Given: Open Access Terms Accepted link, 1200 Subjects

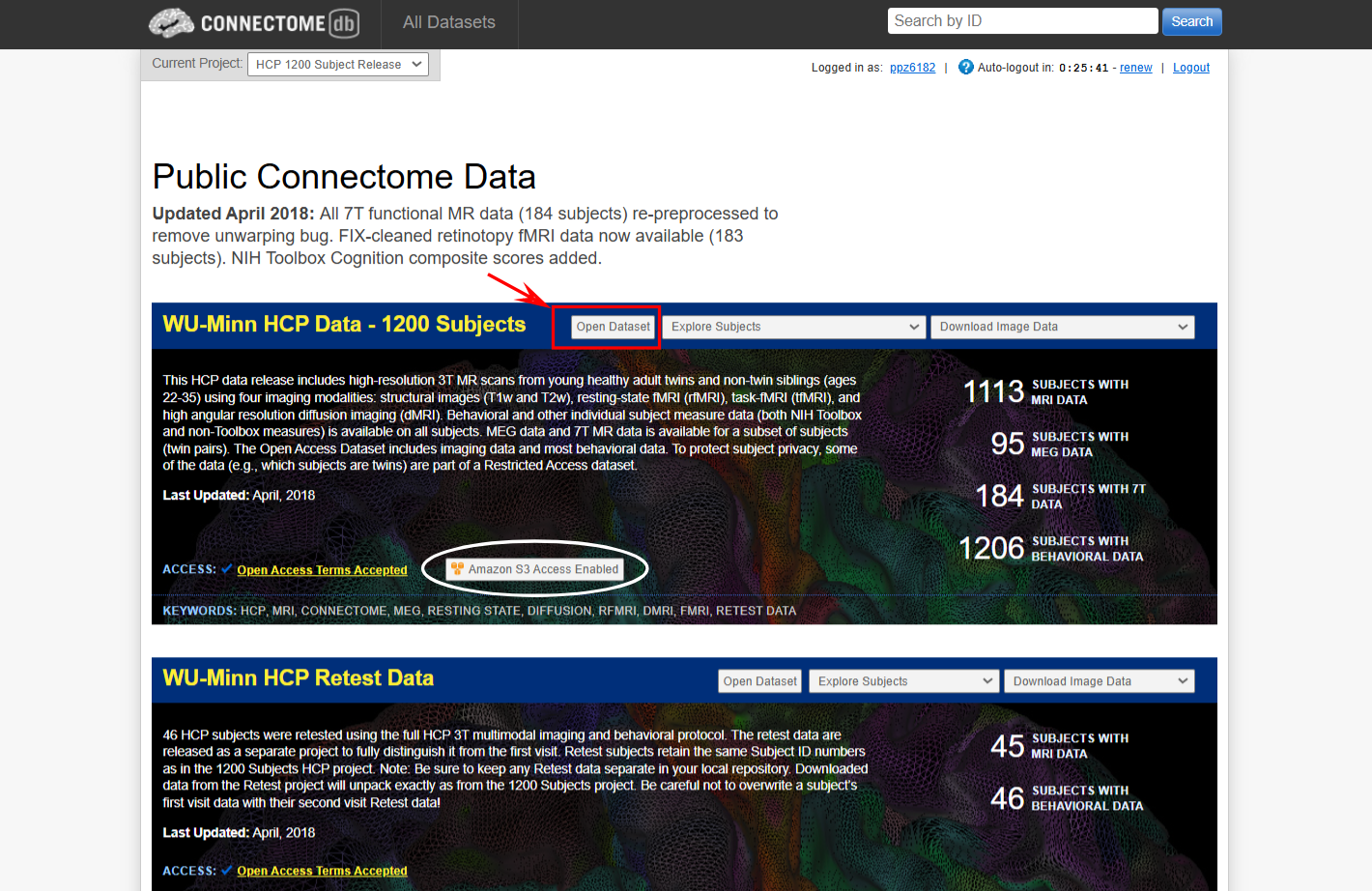Looking at the screenshot, I should coord(322,570).
